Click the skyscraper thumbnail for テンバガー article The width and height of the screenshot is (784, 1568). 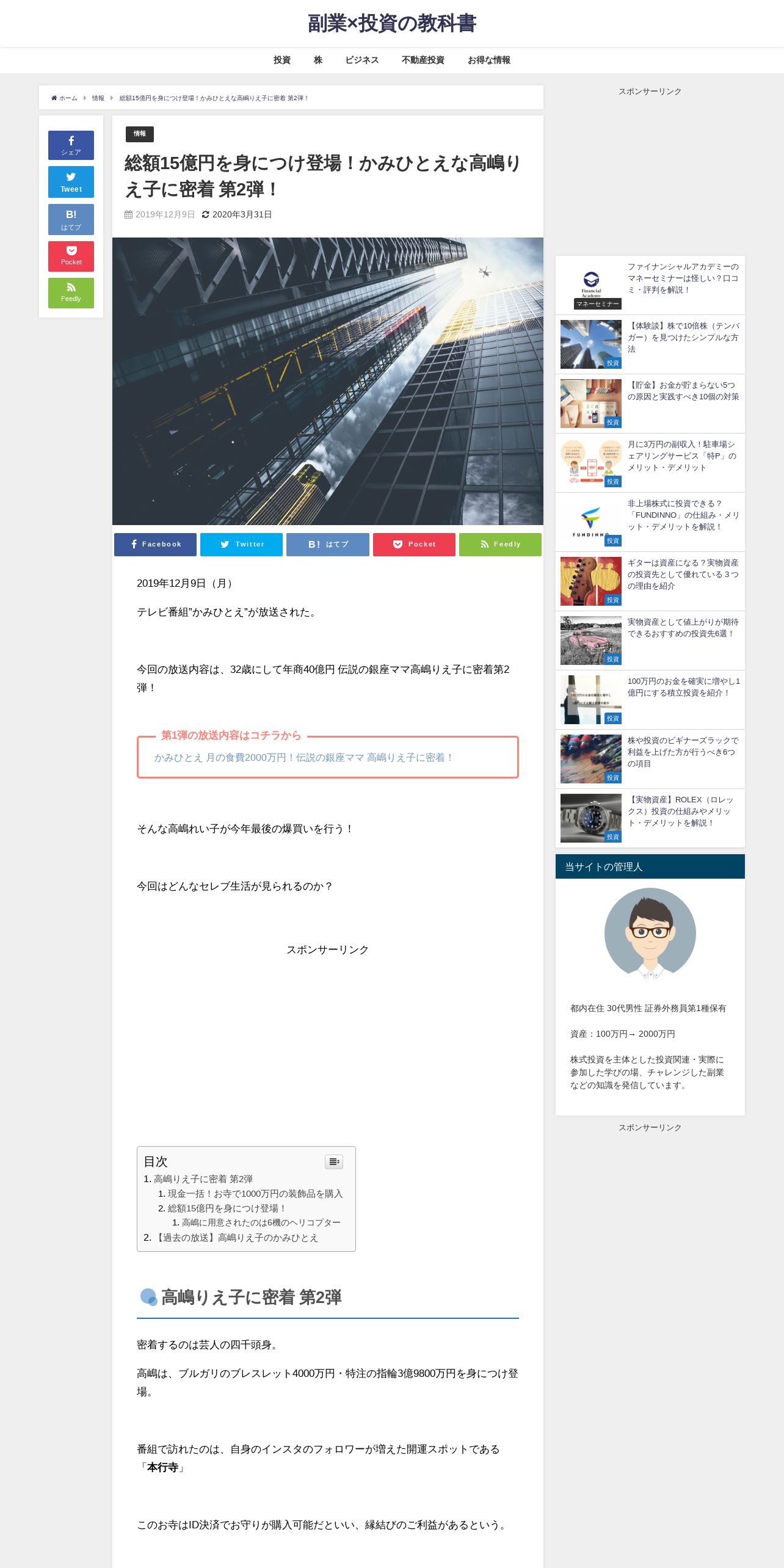coord(591,344)
